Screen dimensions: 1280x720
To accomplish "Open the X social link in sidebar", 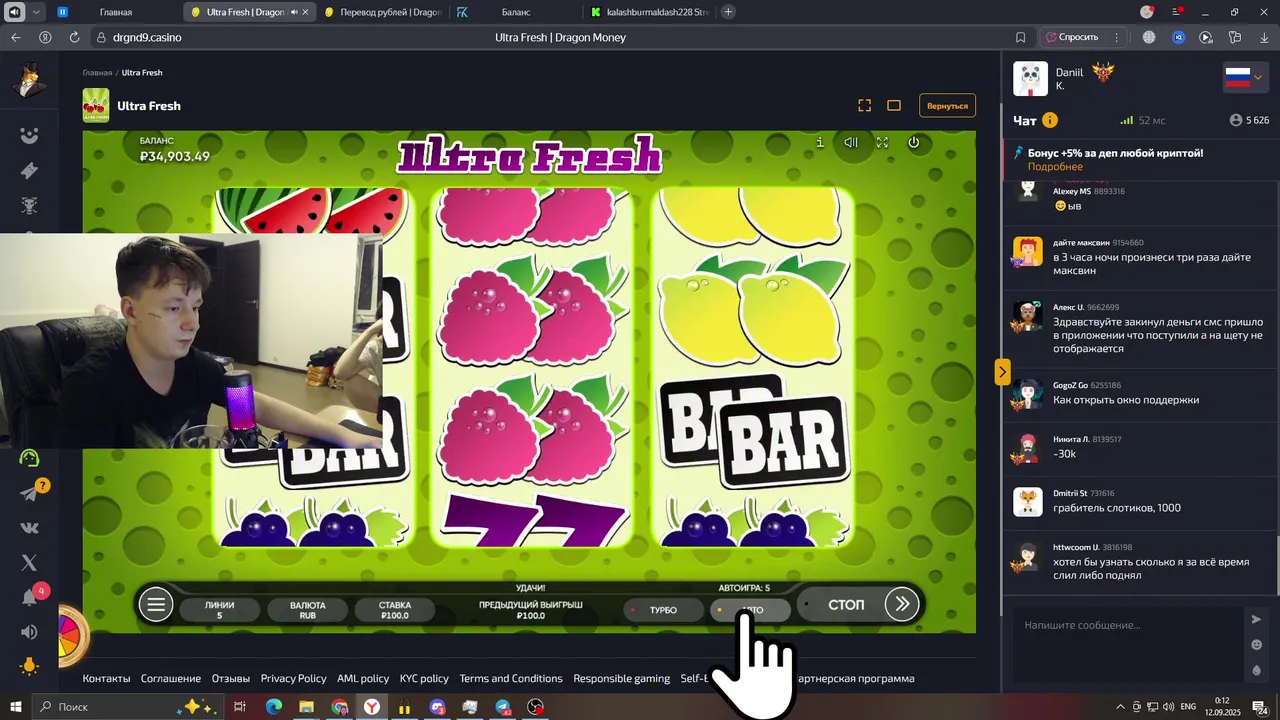I will [x=29, y=563].
